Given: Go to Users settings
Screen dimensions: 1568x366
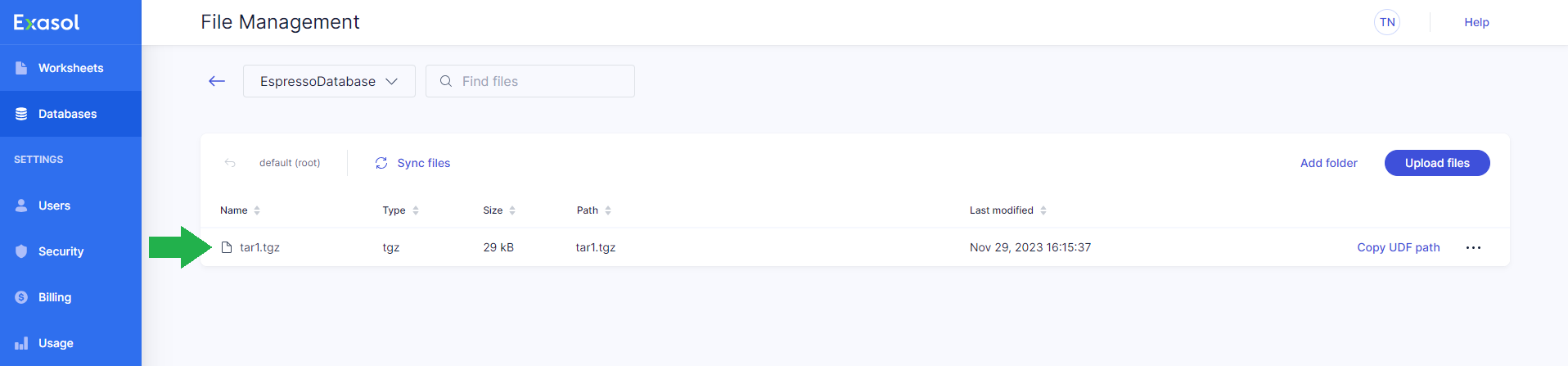Looking at the screenshot, I should tap(54, 206).
